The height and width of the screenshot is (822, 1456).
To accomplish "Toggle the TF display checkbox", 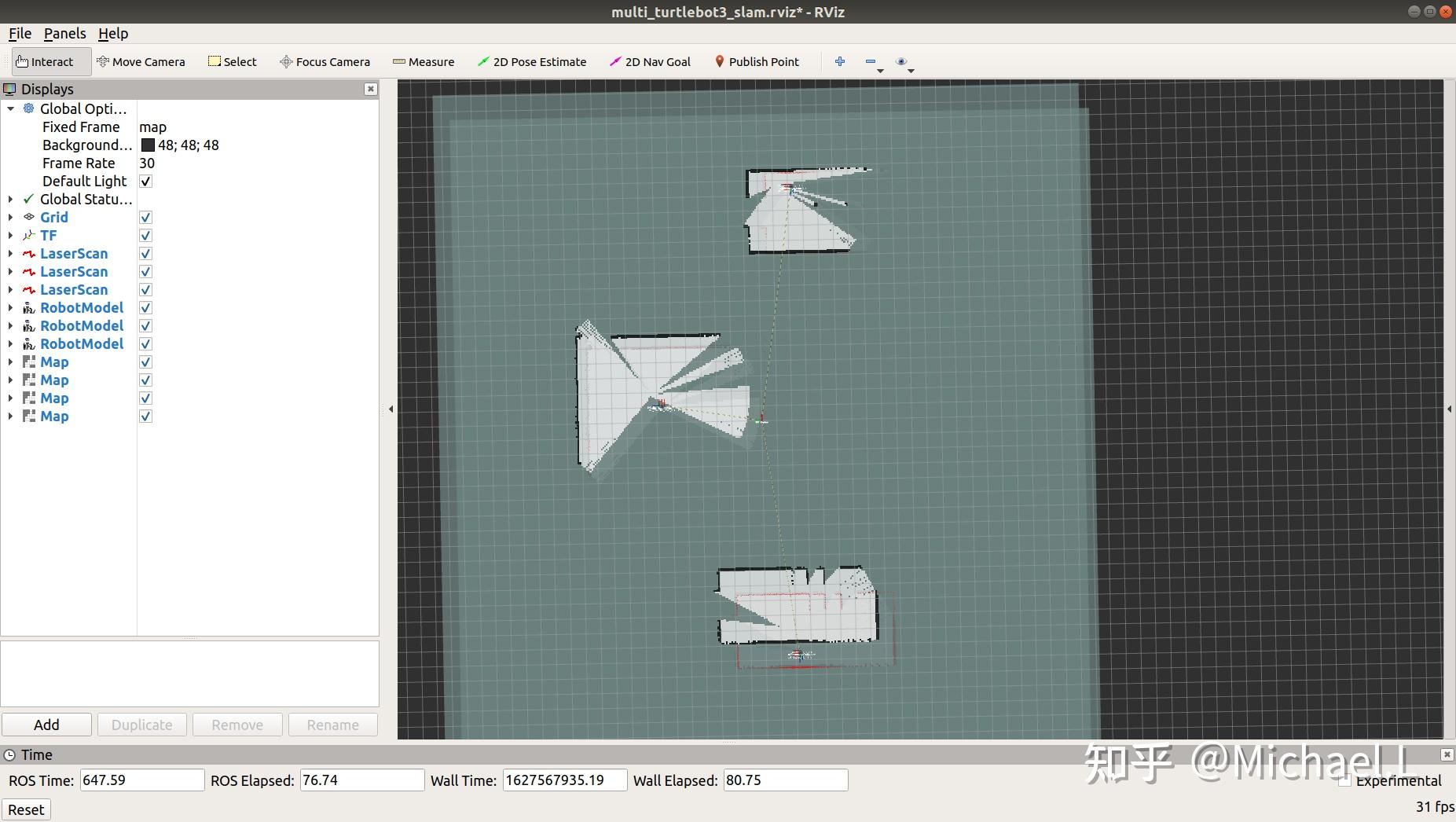I will coord(145,236).
